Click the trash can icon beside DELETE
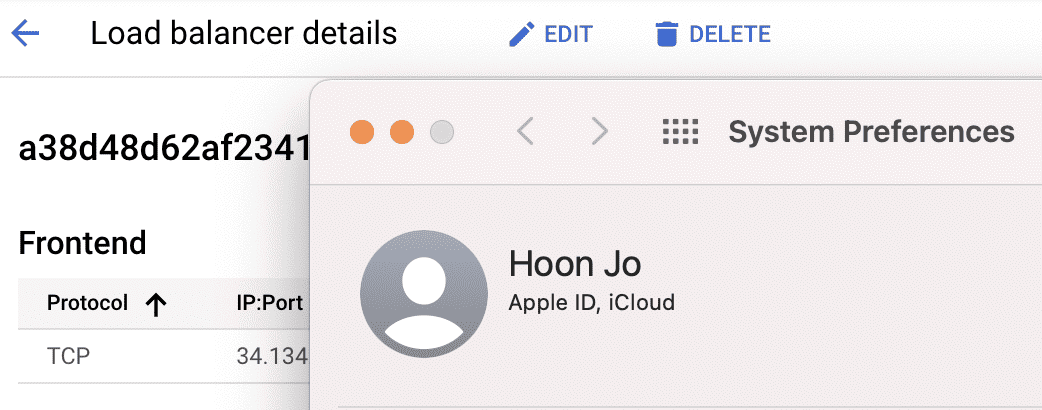The image size is (1042, 410). tap(667, 34)
